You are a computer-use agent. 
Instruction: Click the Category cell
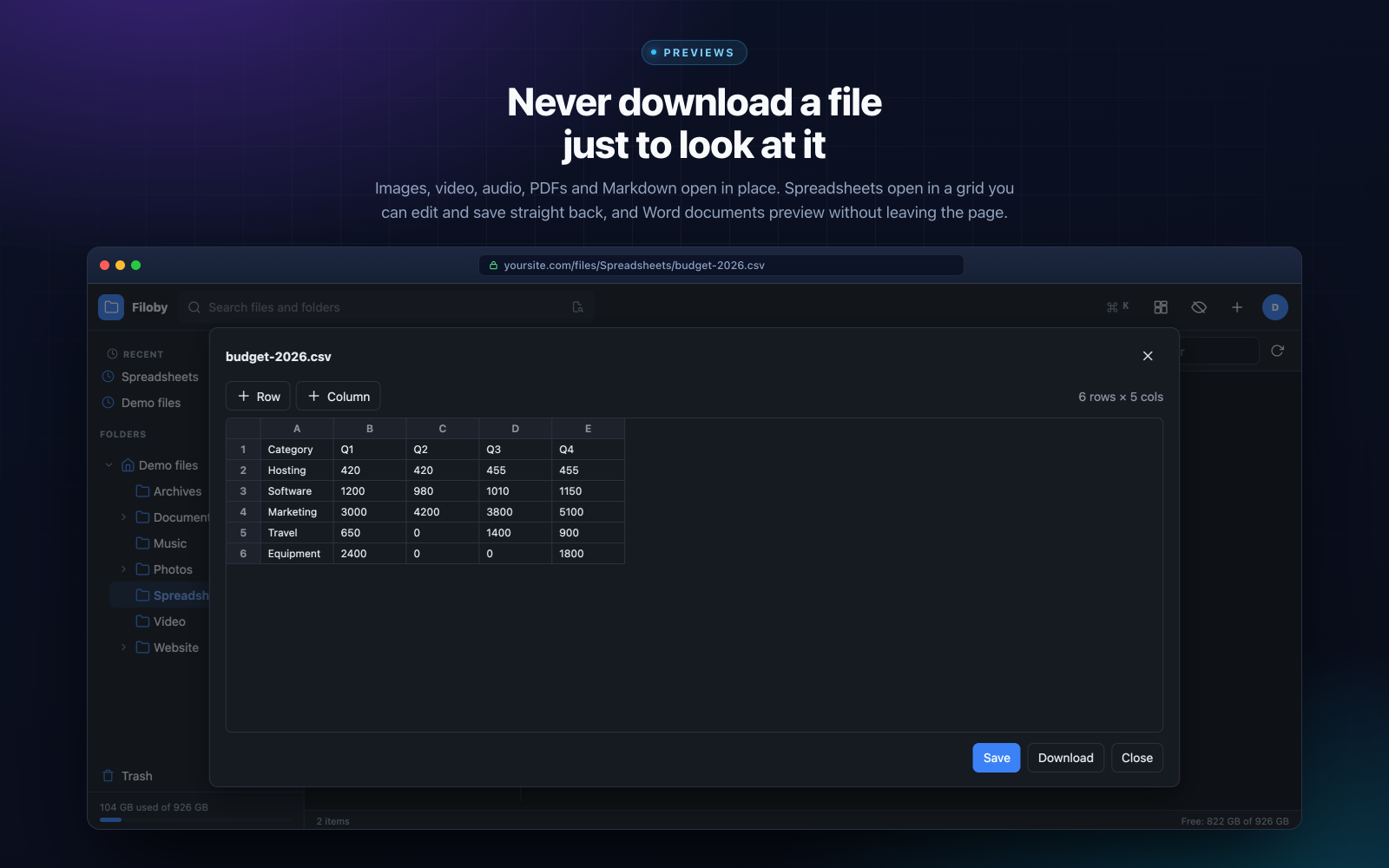[297, 450]
